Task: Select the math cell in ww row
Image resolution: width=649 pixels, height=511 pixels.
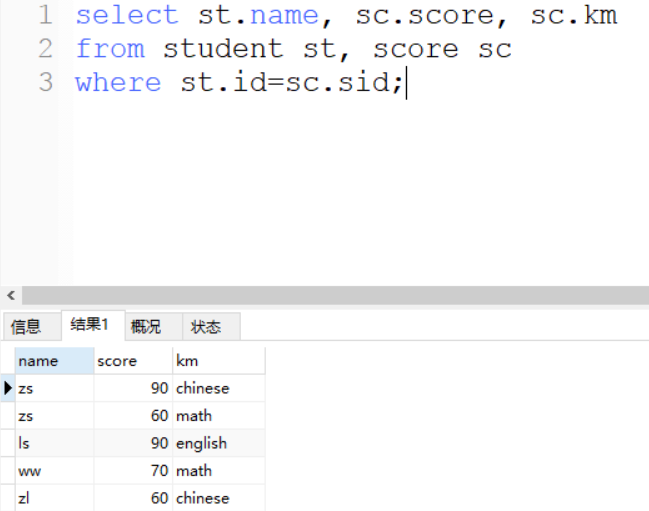Action: pos(219,471)
